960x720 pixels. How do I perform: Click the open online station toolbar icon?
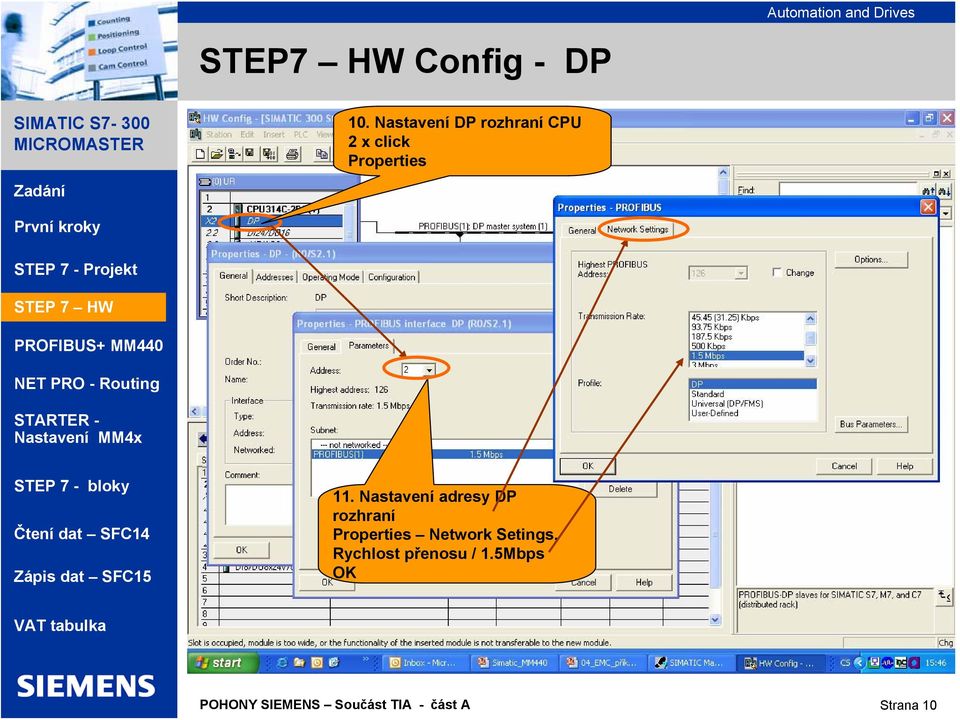234,154
